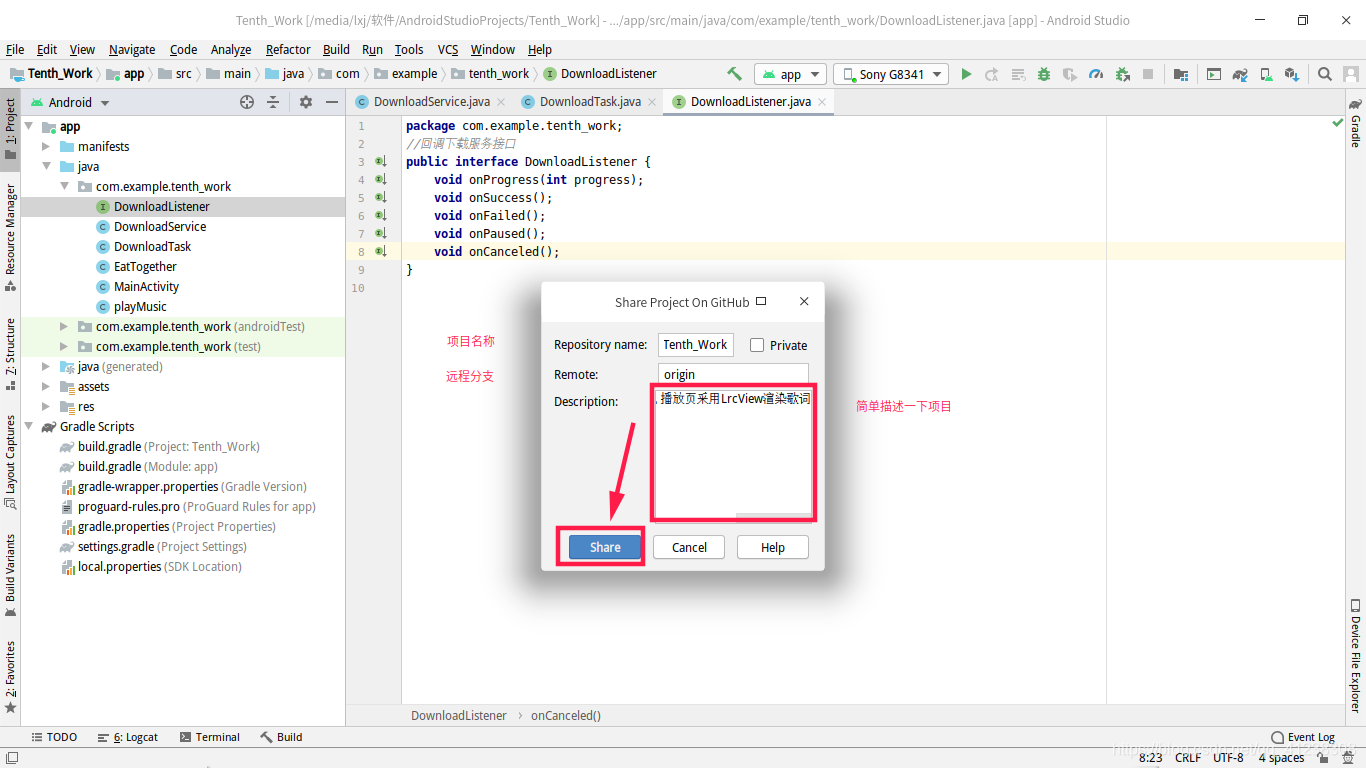Close the DownloadListener.java tab
This screenshot has width=1366, height=768.
point(822,102)
